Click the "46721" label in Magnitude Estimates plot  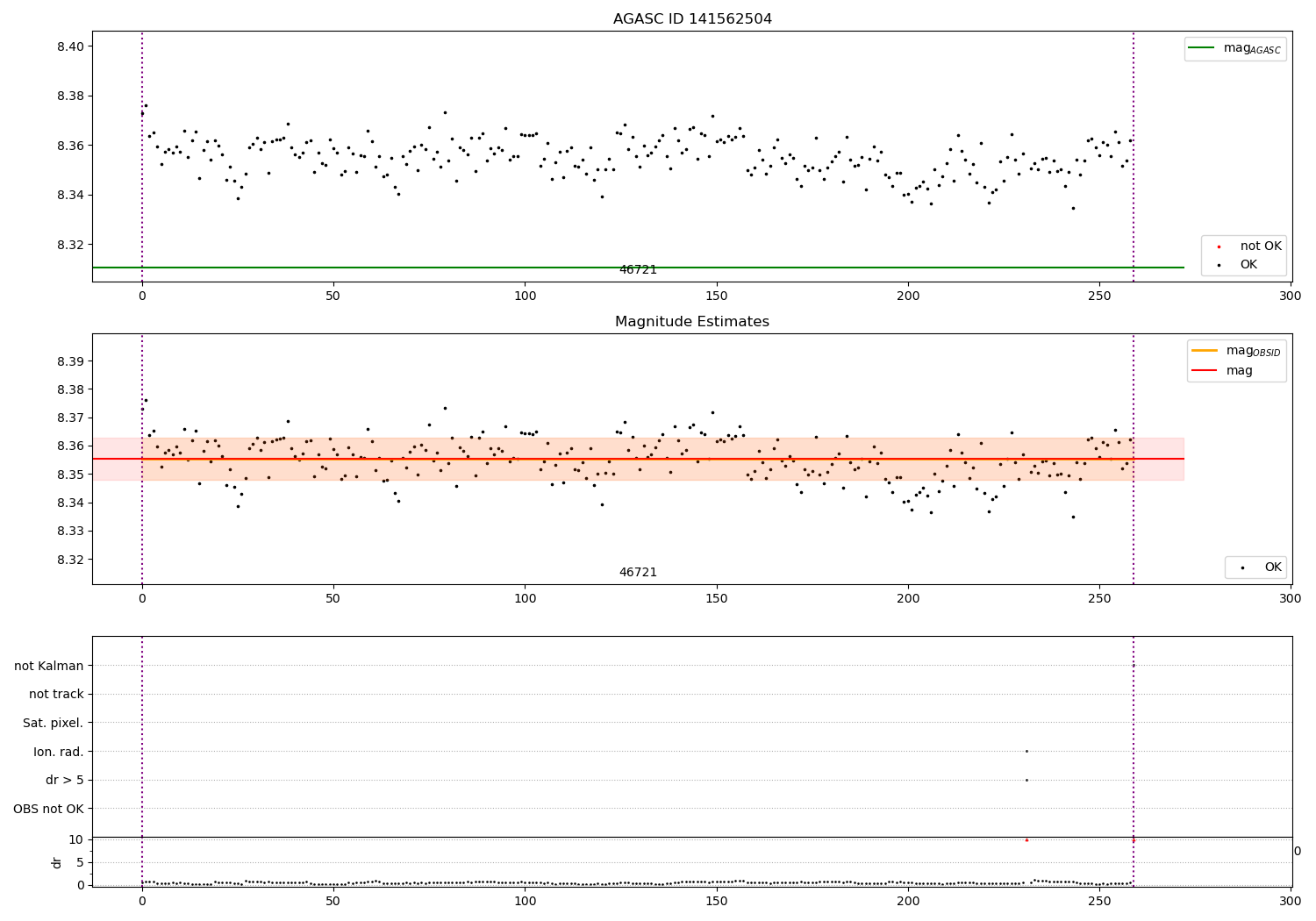[638, 573]
